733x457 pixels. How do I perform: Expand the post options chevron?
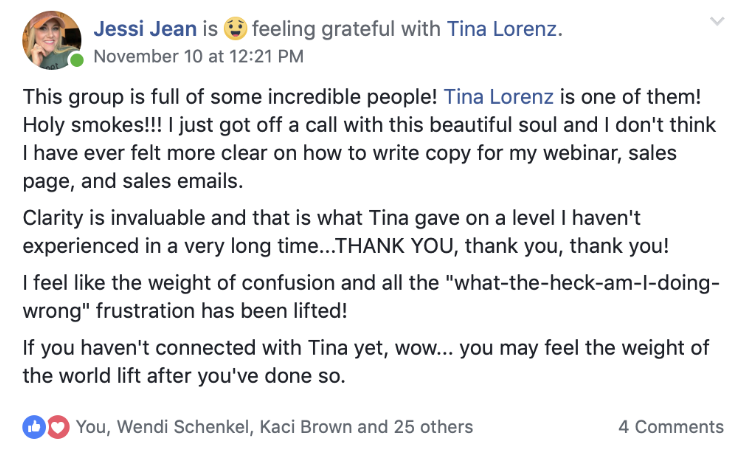pyautogui.click(x=716, y=20)
